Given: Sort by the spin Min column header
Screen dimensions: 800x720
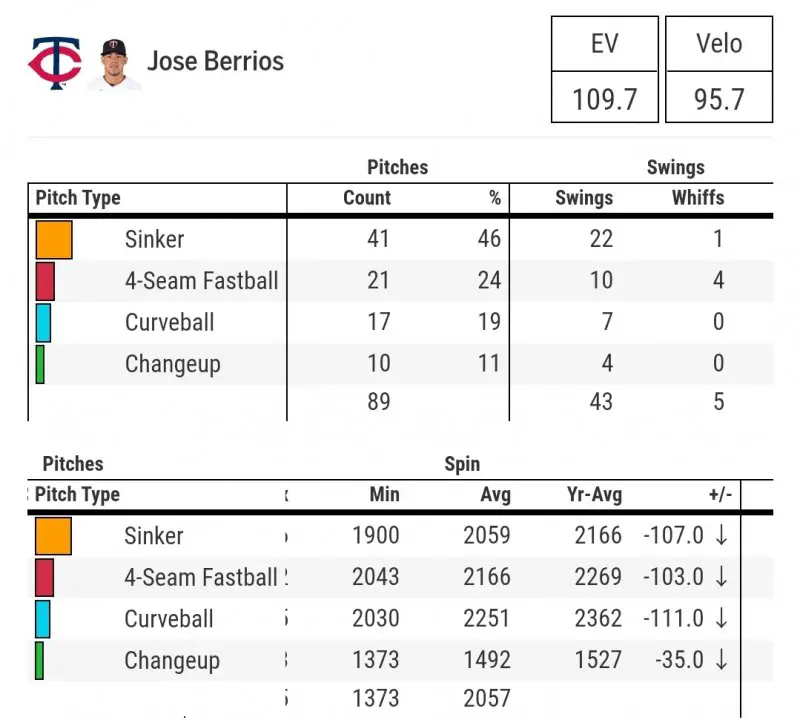Looking at the screenshot, I should pyautogui.click(x=384, y=494).
